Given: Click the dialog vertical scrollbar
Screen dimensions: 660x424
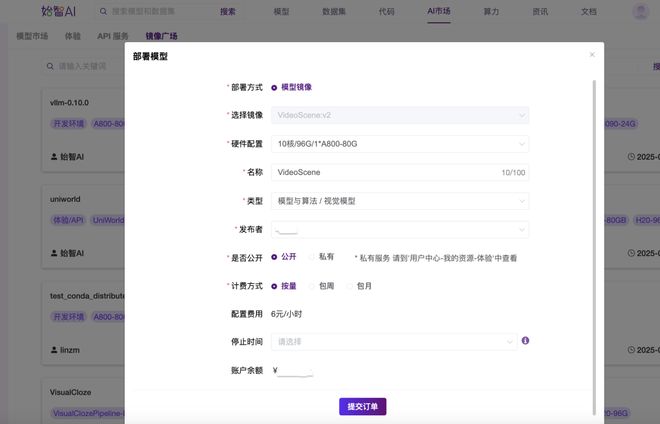Looking at the screenshot, I should 594,246.
